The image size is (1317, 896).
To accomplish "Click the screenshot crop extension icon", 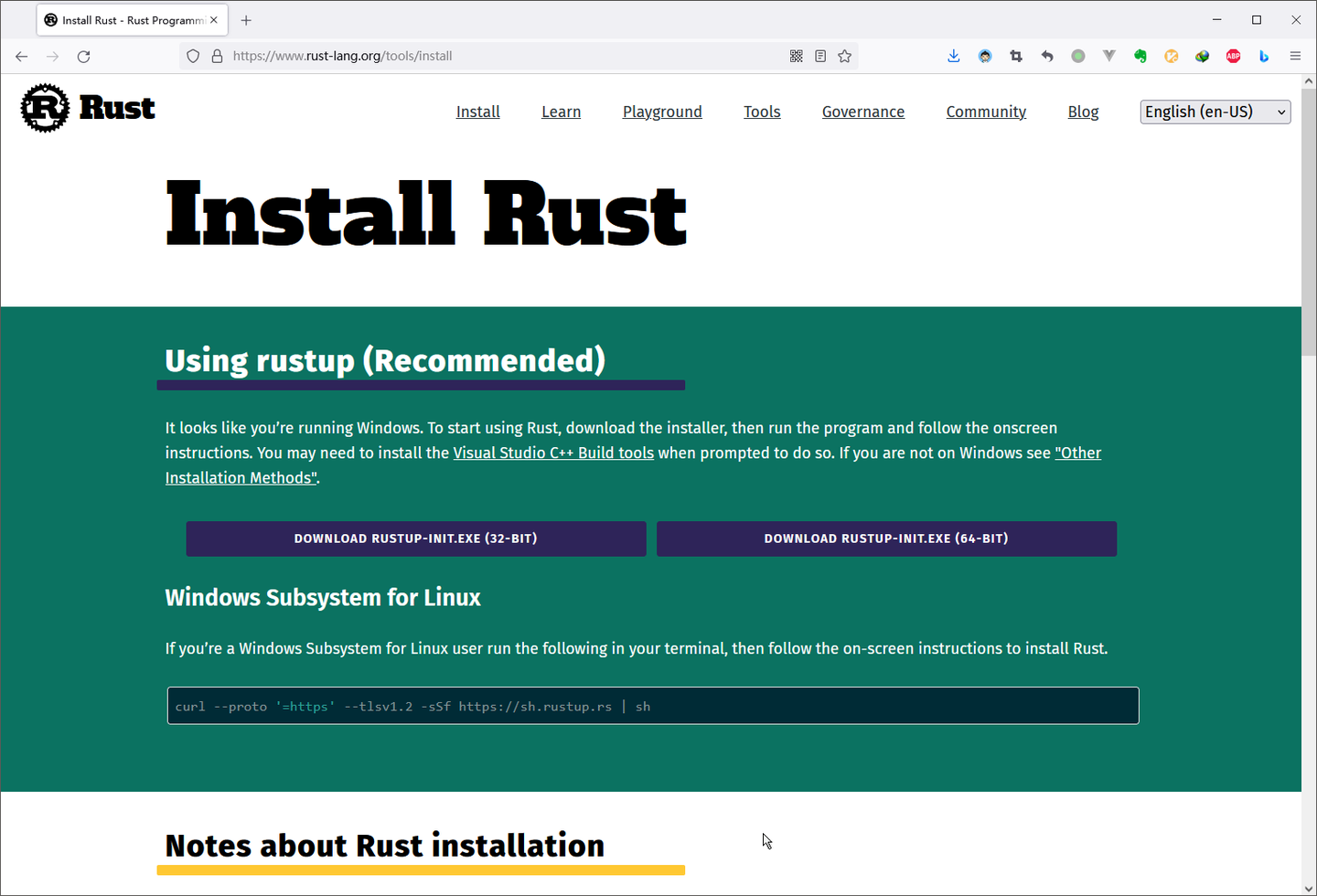I will click(1016, 56).
